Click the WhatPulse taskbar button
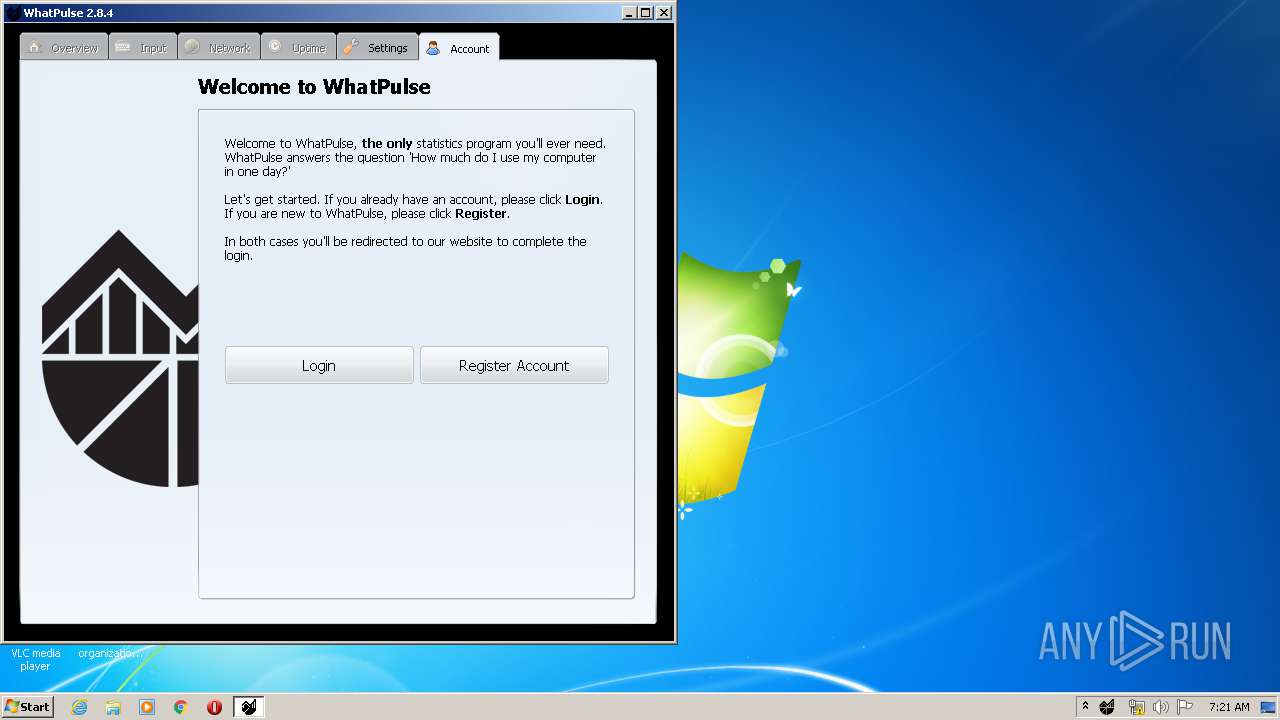 249,707
